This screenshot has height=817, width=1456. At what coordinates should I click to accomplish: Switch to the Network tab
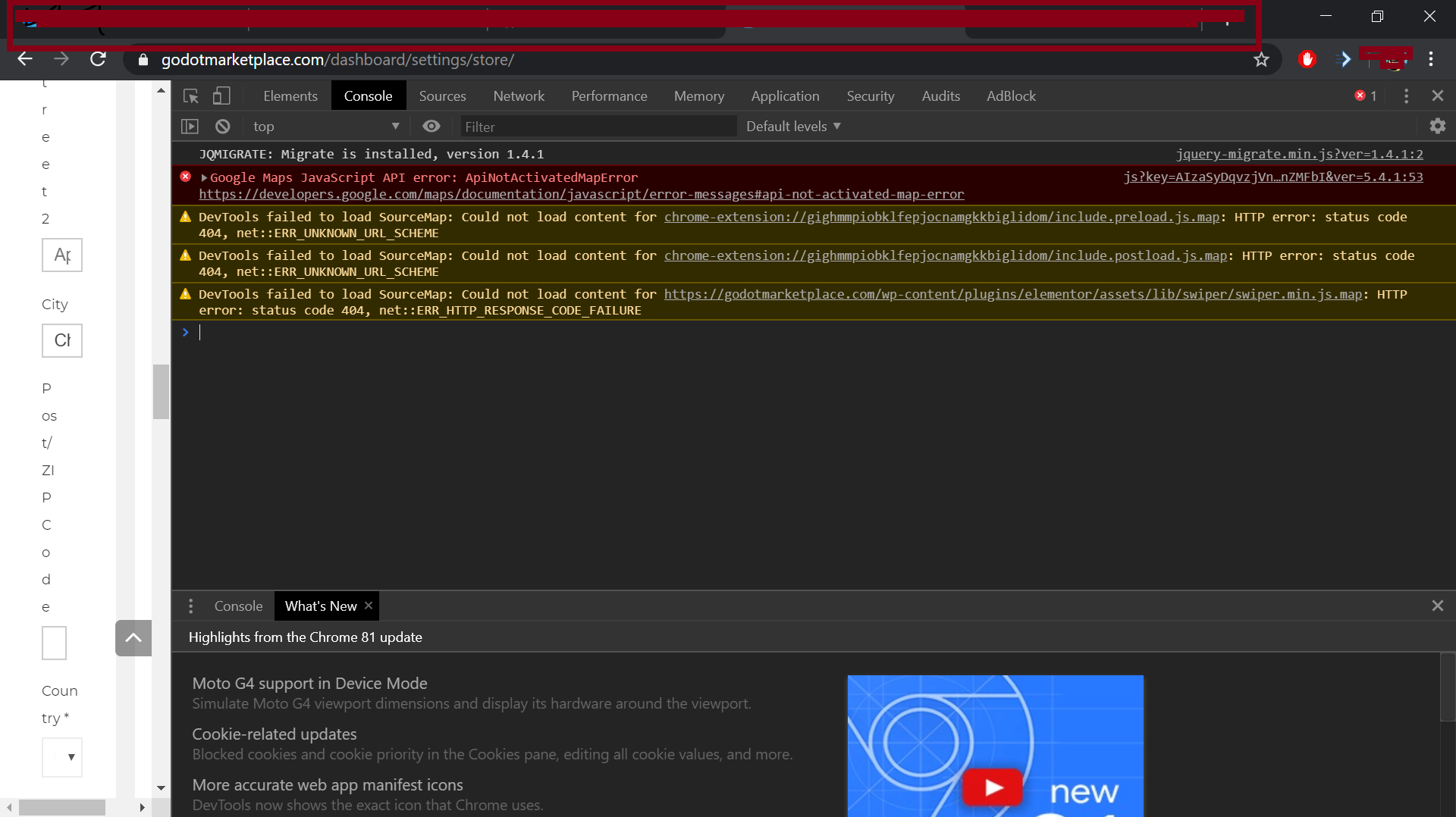coord(518,95)
